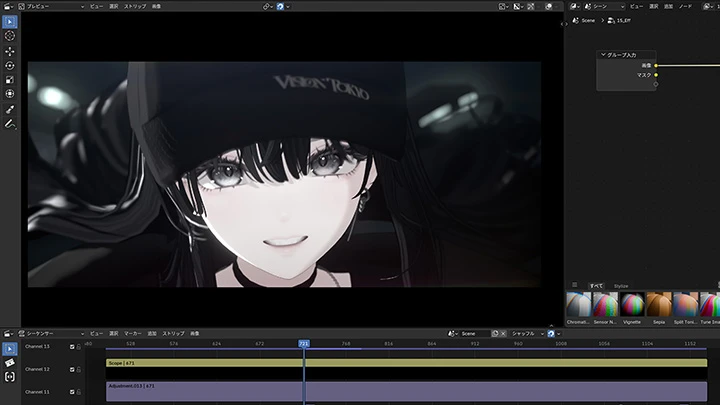Click the Scene breadcrumb in node editor
The width and height of the screenshot is (720, 405).
coord(584,21)
